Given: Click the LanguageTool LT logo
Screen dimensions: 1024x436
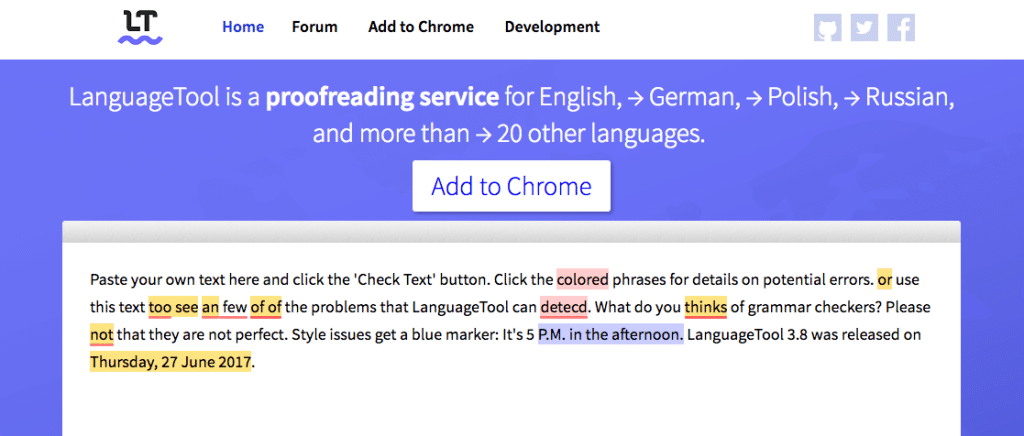Looking at the screenshot, I should [x=140, y=27].
